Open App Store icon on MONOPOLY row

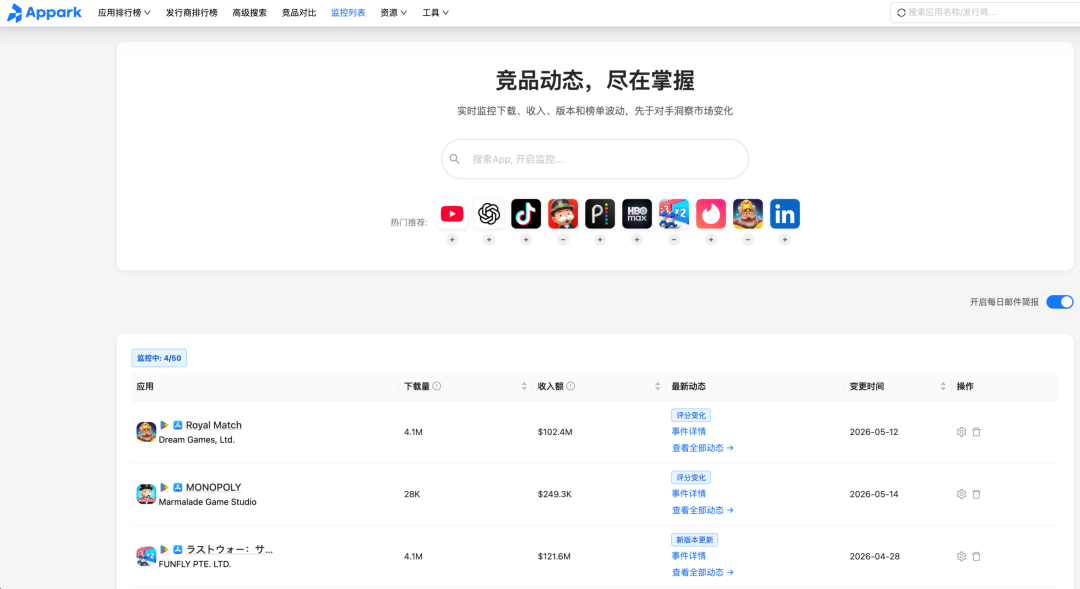(178, 487)
